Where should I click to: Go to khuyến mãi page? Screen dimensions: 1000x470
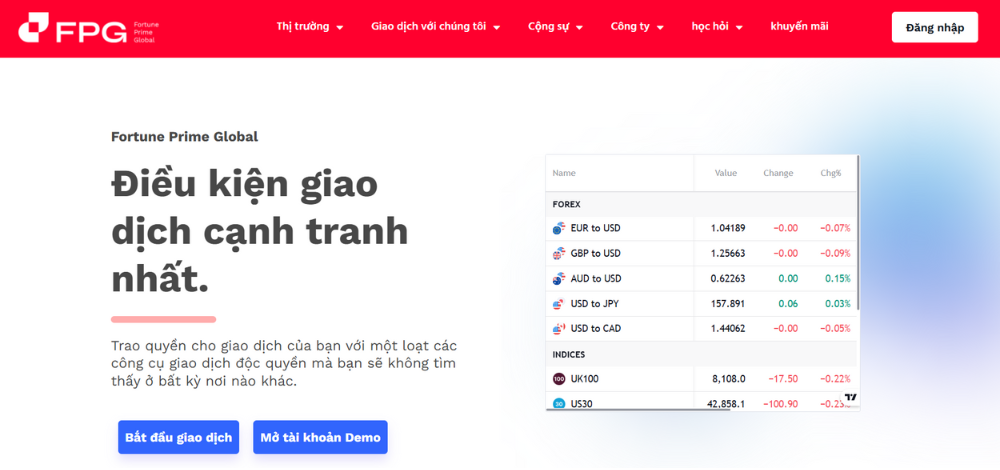point(799,27)
